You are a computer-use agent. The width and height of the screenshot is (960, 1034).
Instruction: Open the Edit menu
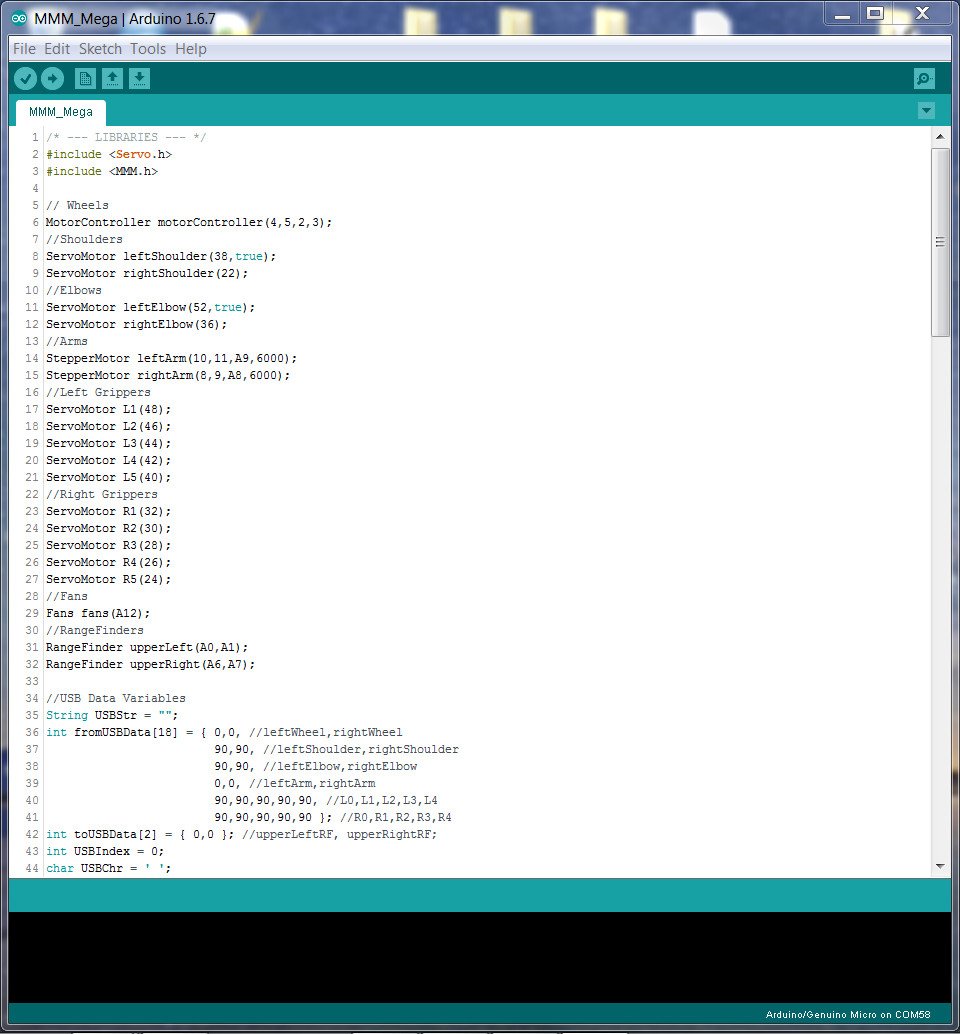56,48
